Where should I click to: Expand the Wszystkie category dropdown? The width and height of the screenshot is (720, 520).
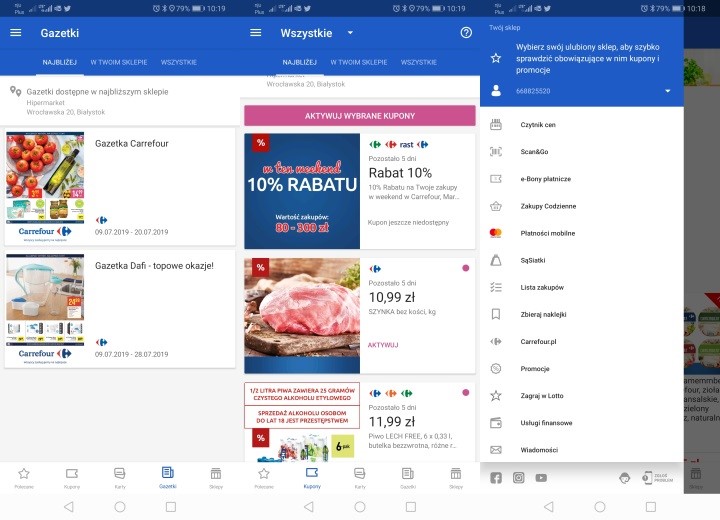[x=350, y=33]
